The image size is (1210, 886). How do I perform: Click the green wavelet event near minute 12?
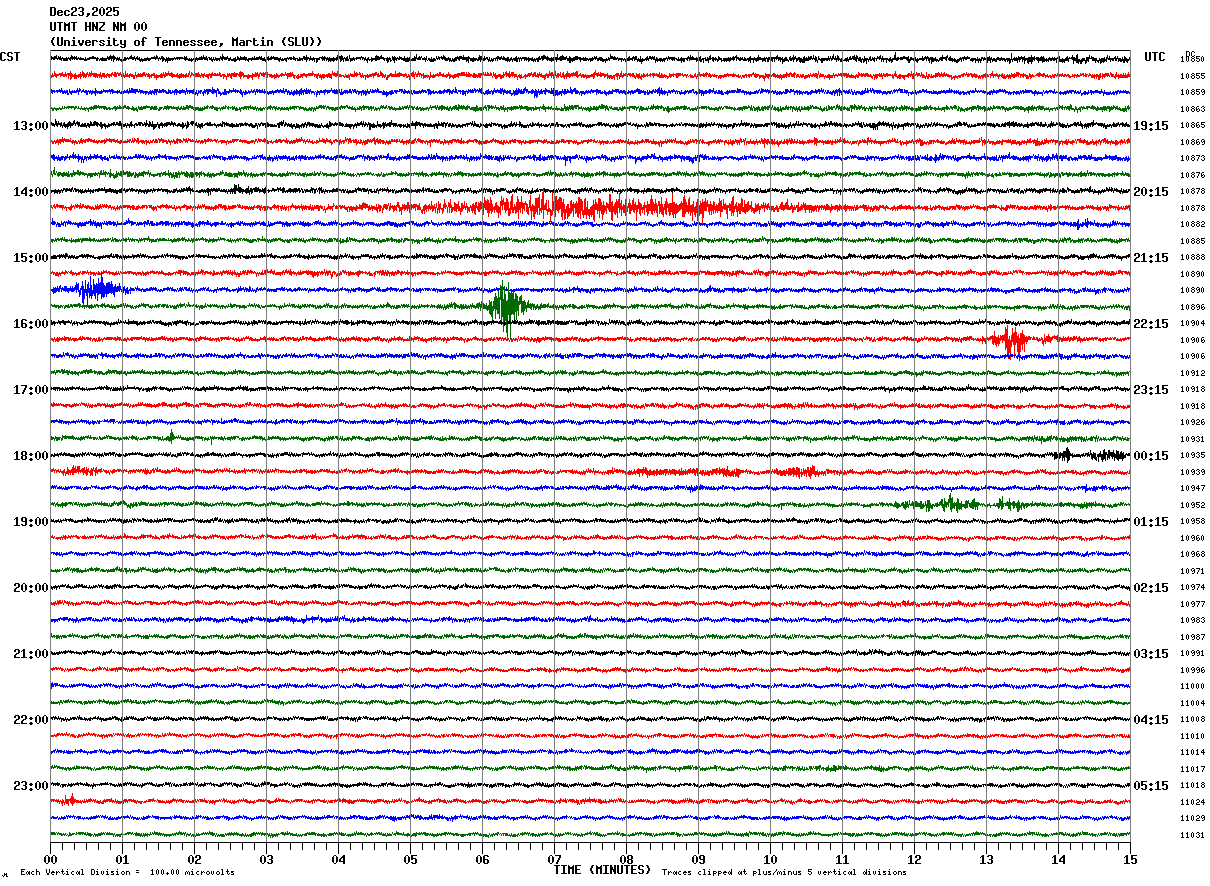[950, 504]
